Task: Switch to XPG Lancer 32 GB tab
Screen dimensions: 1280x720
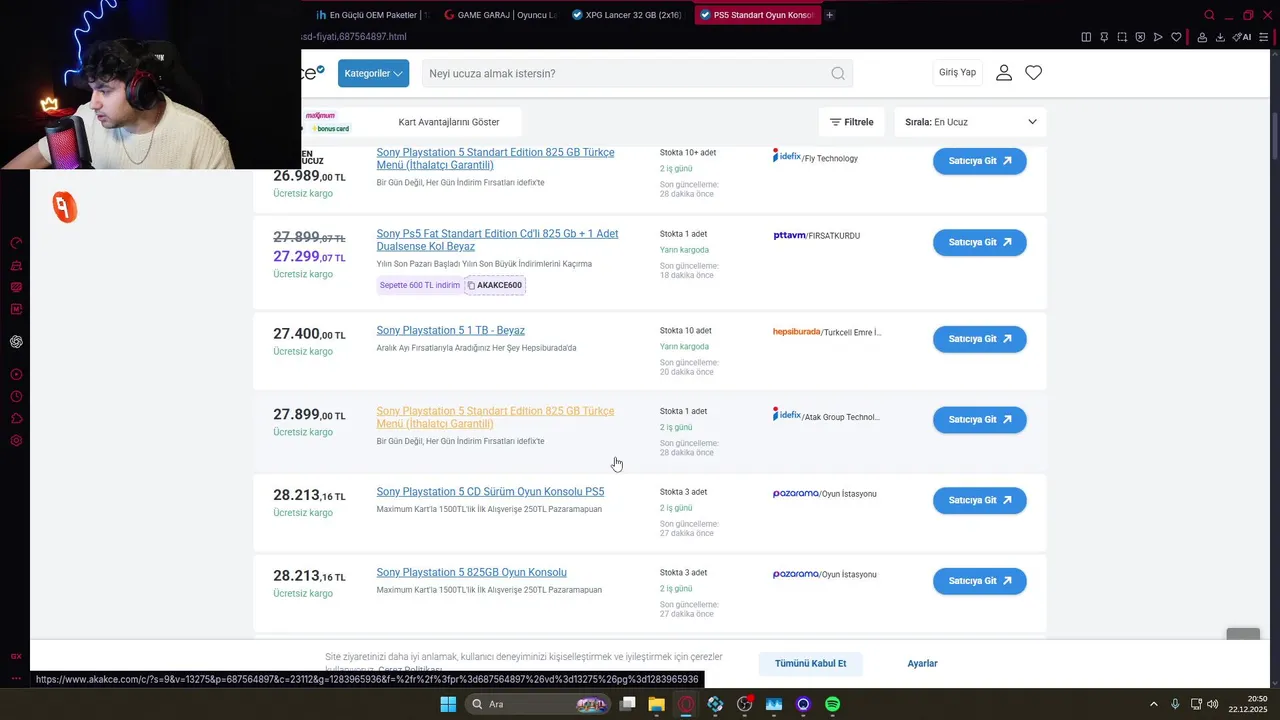Action: point(628,15)
